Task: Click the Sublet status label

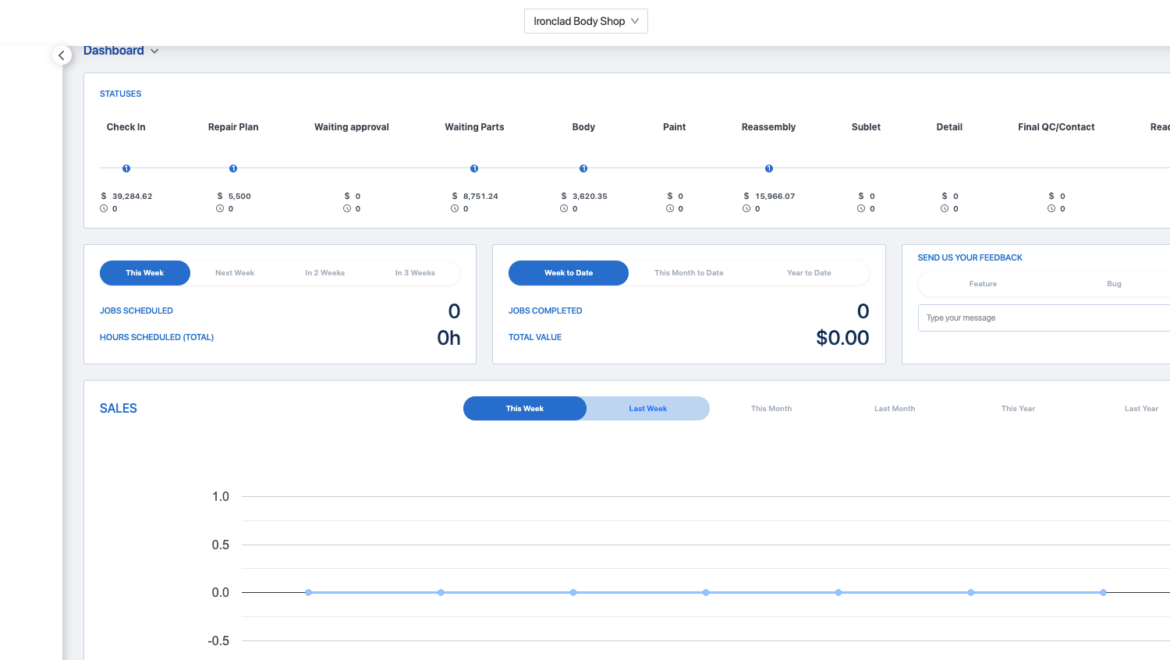Action: [866, 127]
